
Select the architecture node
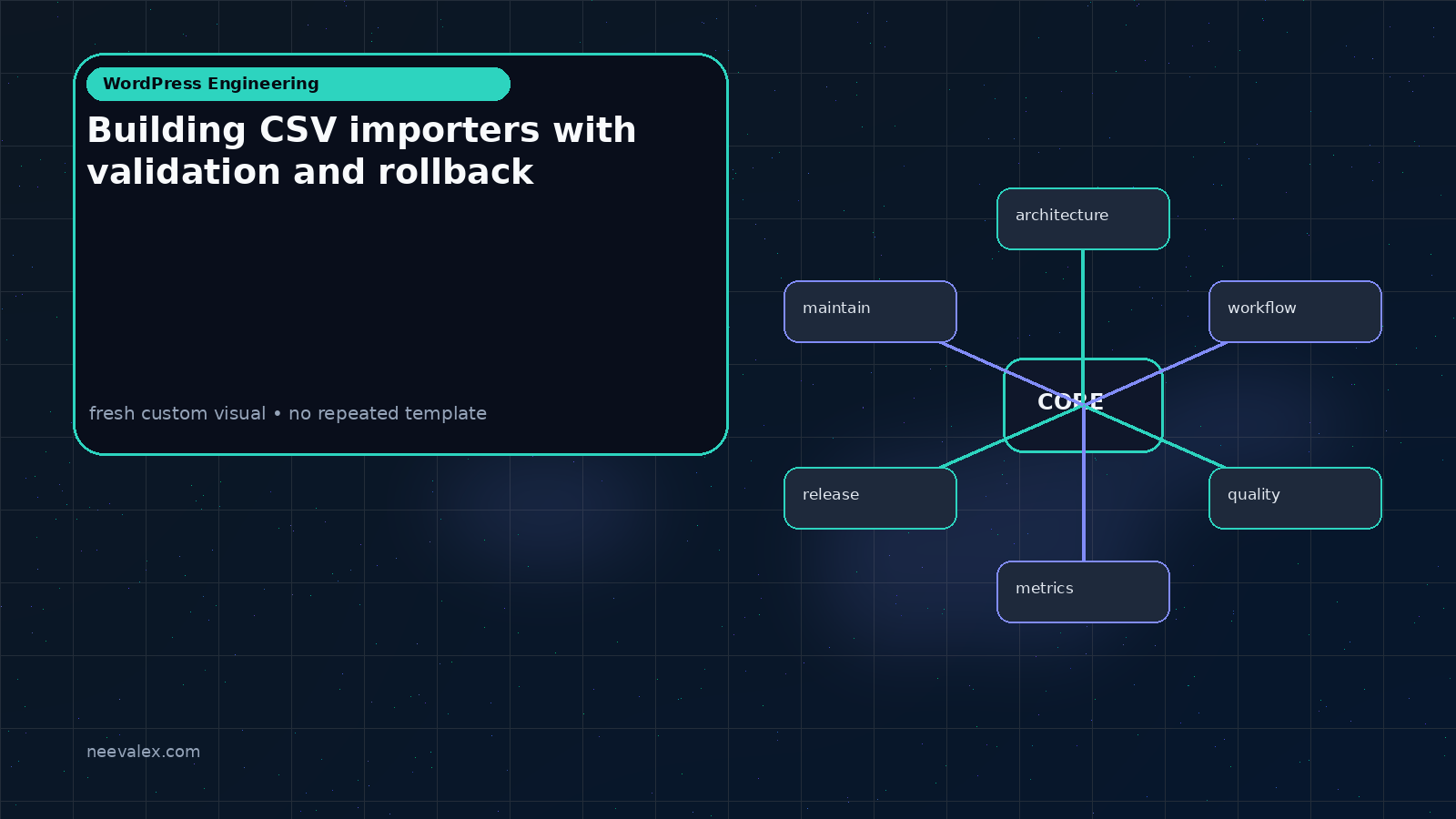pyautogui.click(x=1083, y=218)
